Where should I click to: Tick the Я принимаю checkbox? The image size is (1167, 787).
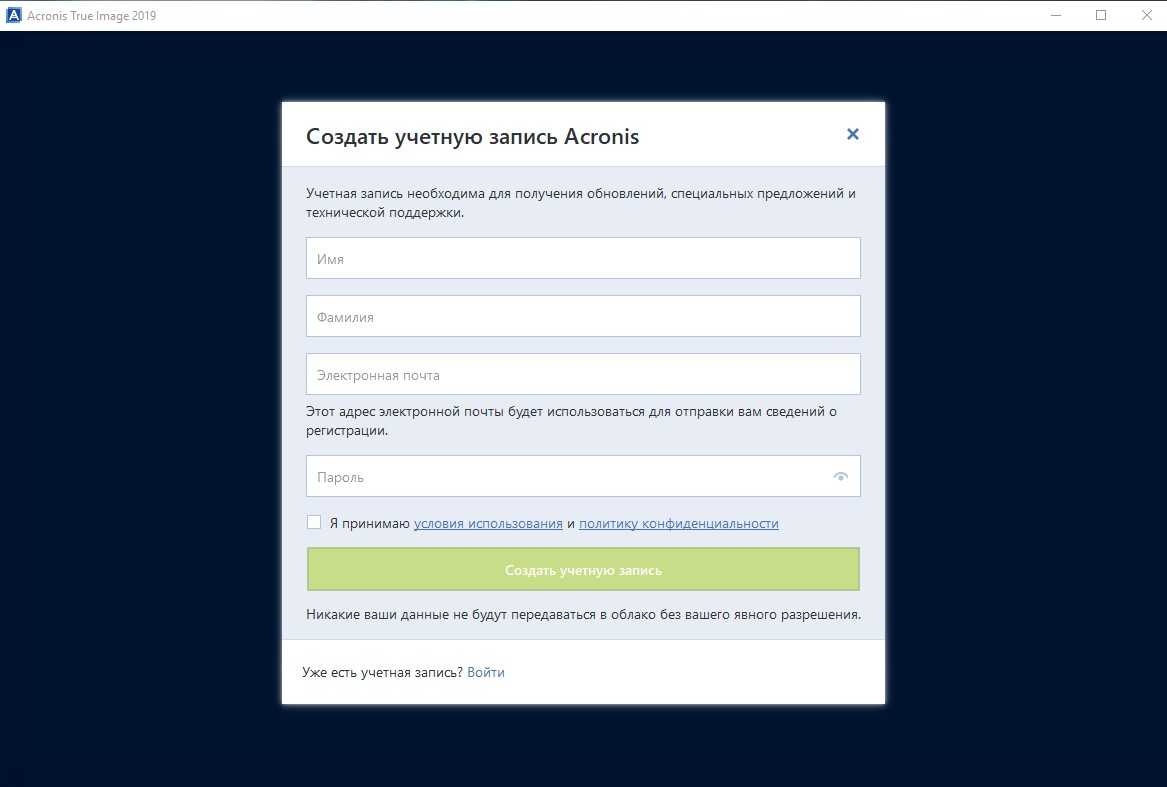(314, 523)
